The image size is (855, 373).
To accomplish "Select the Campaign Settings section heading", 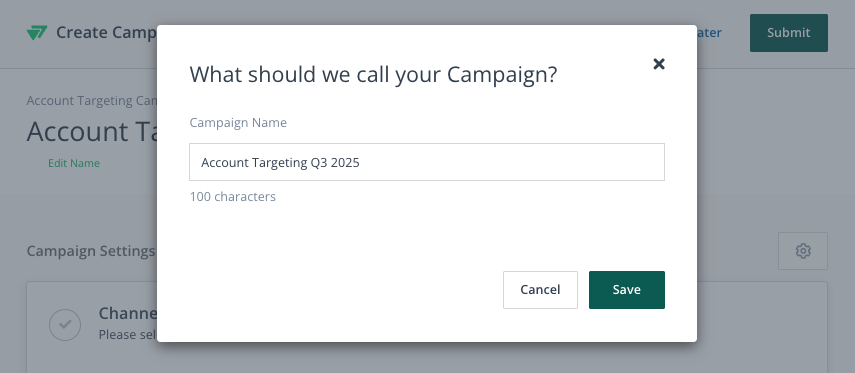I will [91, 251].
